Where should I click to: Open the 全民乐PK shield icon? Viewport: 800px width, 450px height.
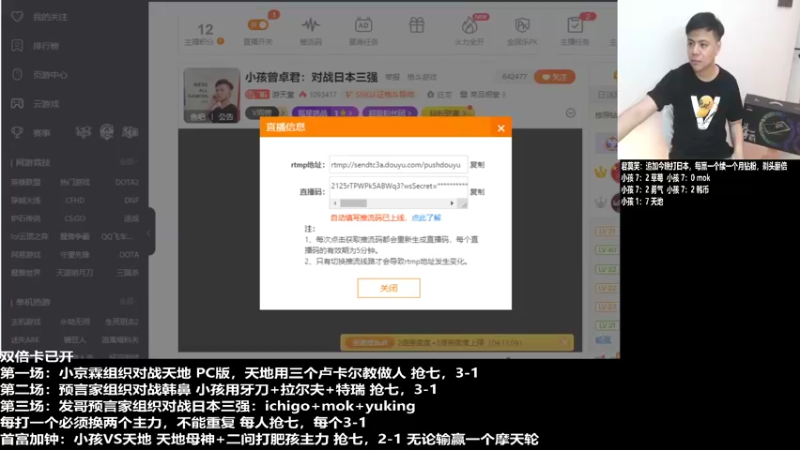[522, 25]
